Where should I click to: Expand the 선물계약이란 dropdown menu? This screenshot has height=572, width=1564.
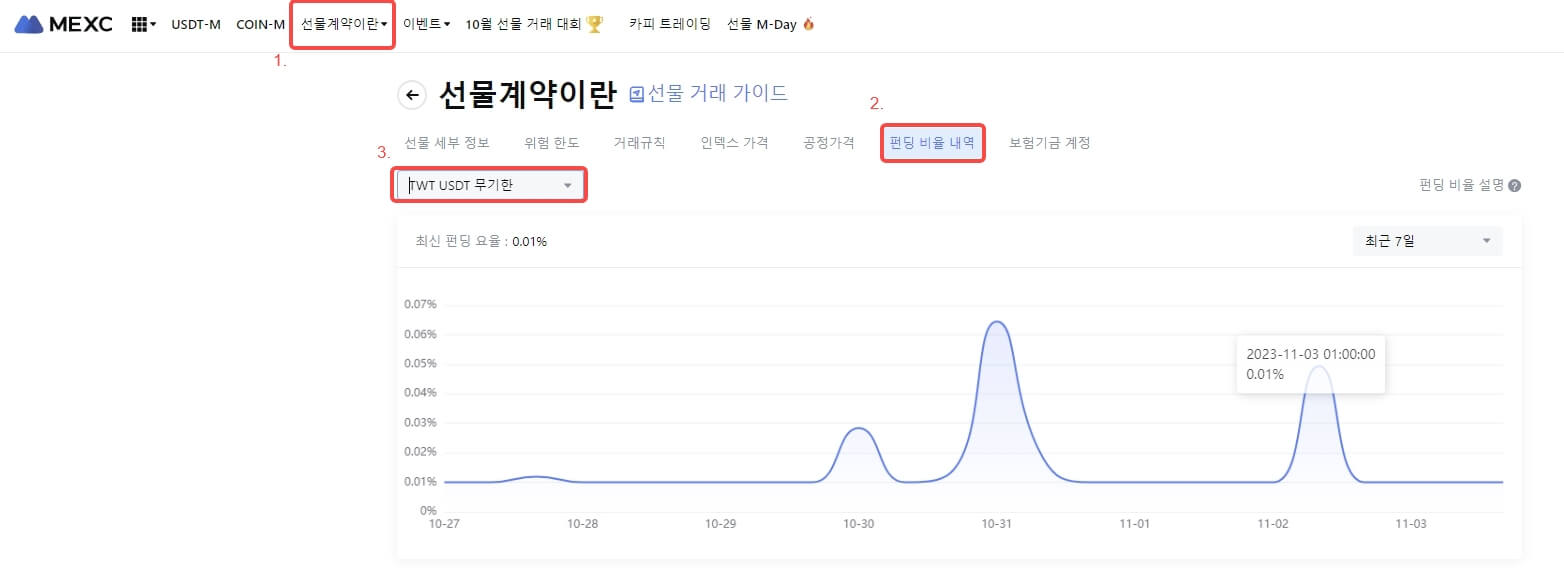(x=344, y=24)
